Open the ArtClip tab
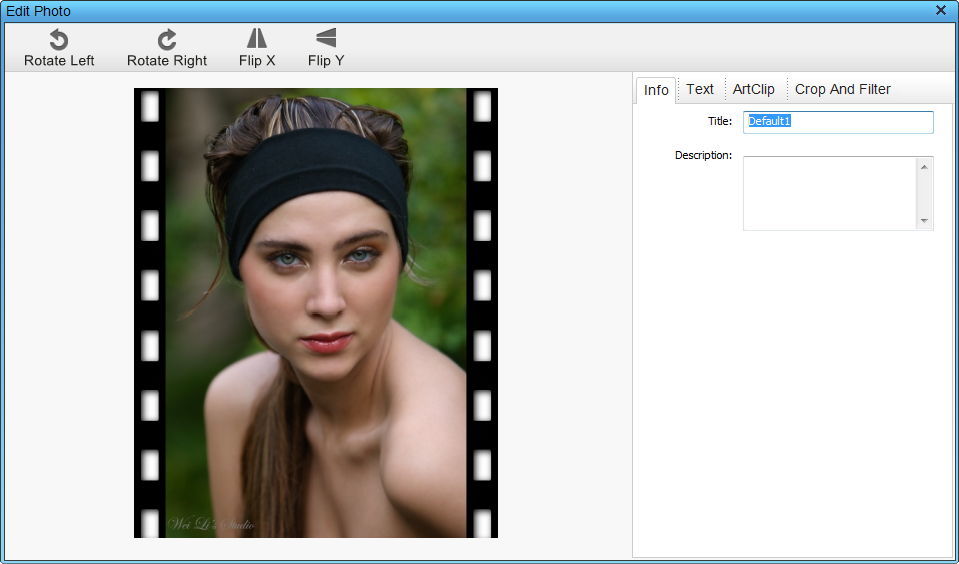This screenshot has height=564, width=959. pos(754,89)
